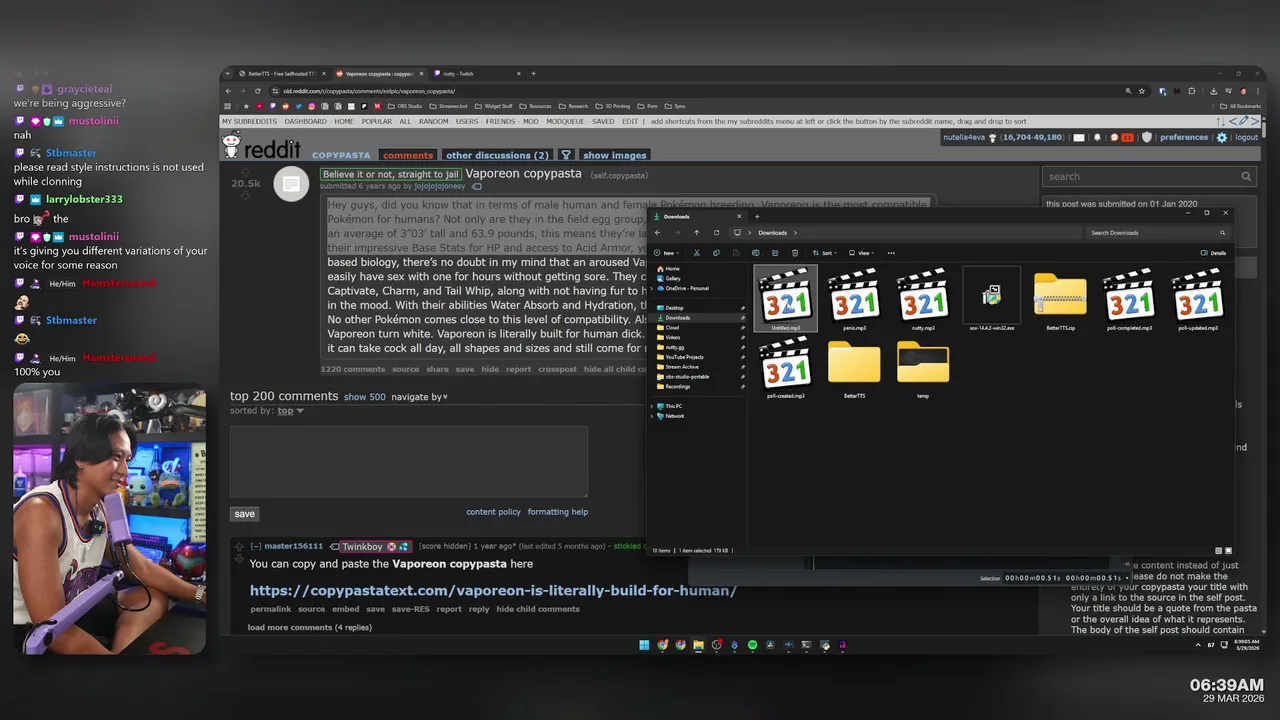
Task: Click the comment text area
Action: coord(409,462)
